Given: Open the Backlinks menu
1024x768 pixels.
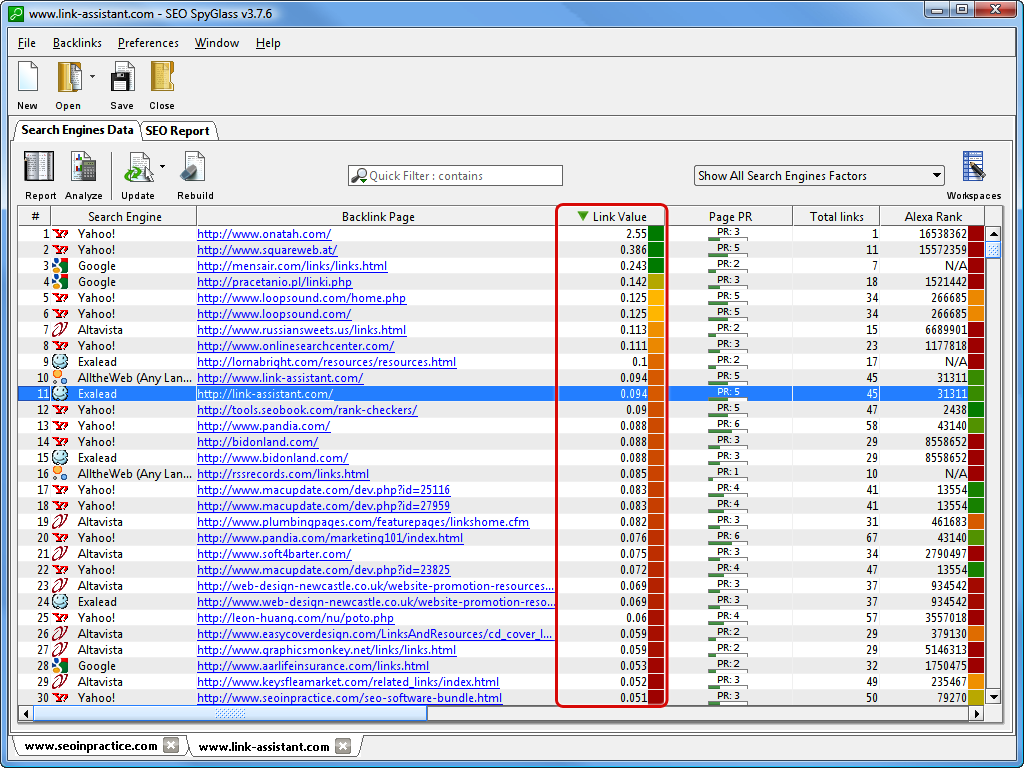Looking at the screenshot, I should pos(77,43).
